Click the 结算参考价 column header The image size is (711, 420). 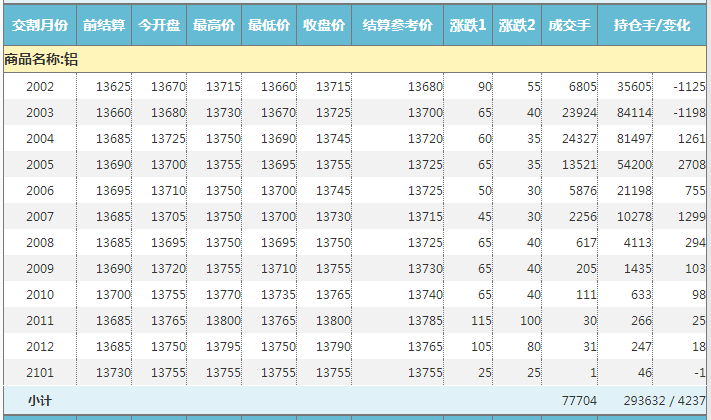[397, 24]
